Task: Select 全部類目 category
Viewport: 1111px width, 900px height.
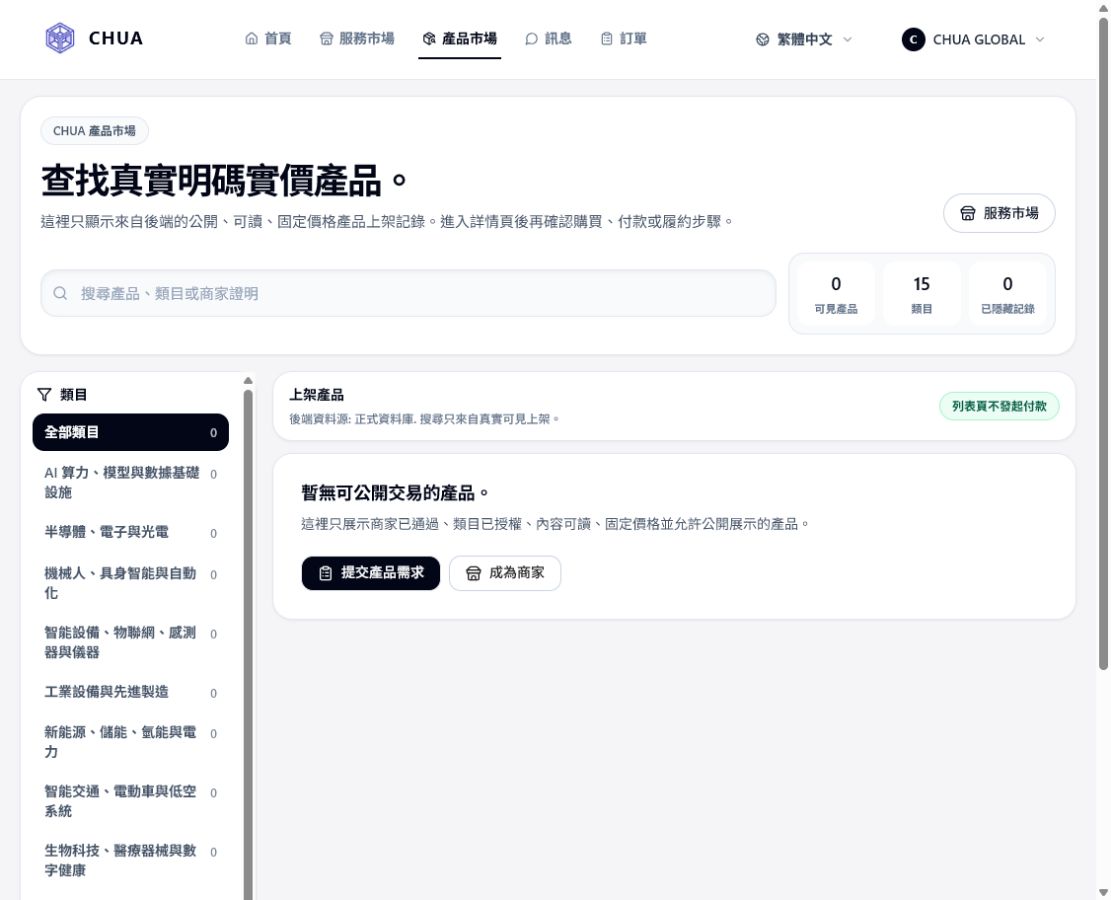Action: [130, 432]
